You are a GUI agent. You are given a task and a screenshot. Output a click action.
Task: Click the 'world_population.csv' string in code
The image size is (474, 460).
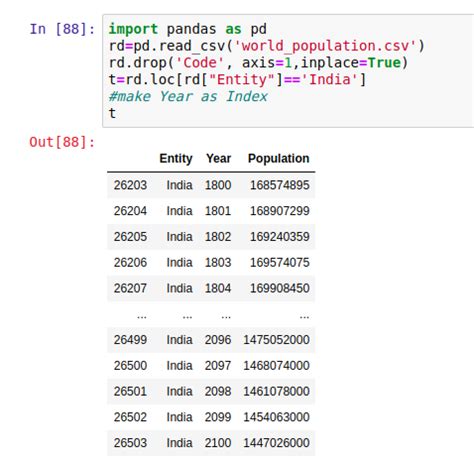pos(326,46)
